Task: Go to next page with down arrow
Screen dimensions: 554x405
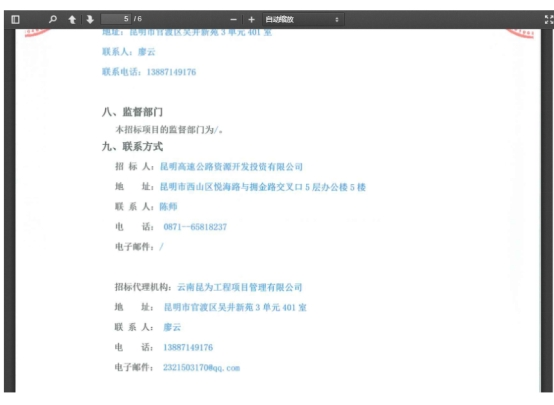Action: [90, 19]
